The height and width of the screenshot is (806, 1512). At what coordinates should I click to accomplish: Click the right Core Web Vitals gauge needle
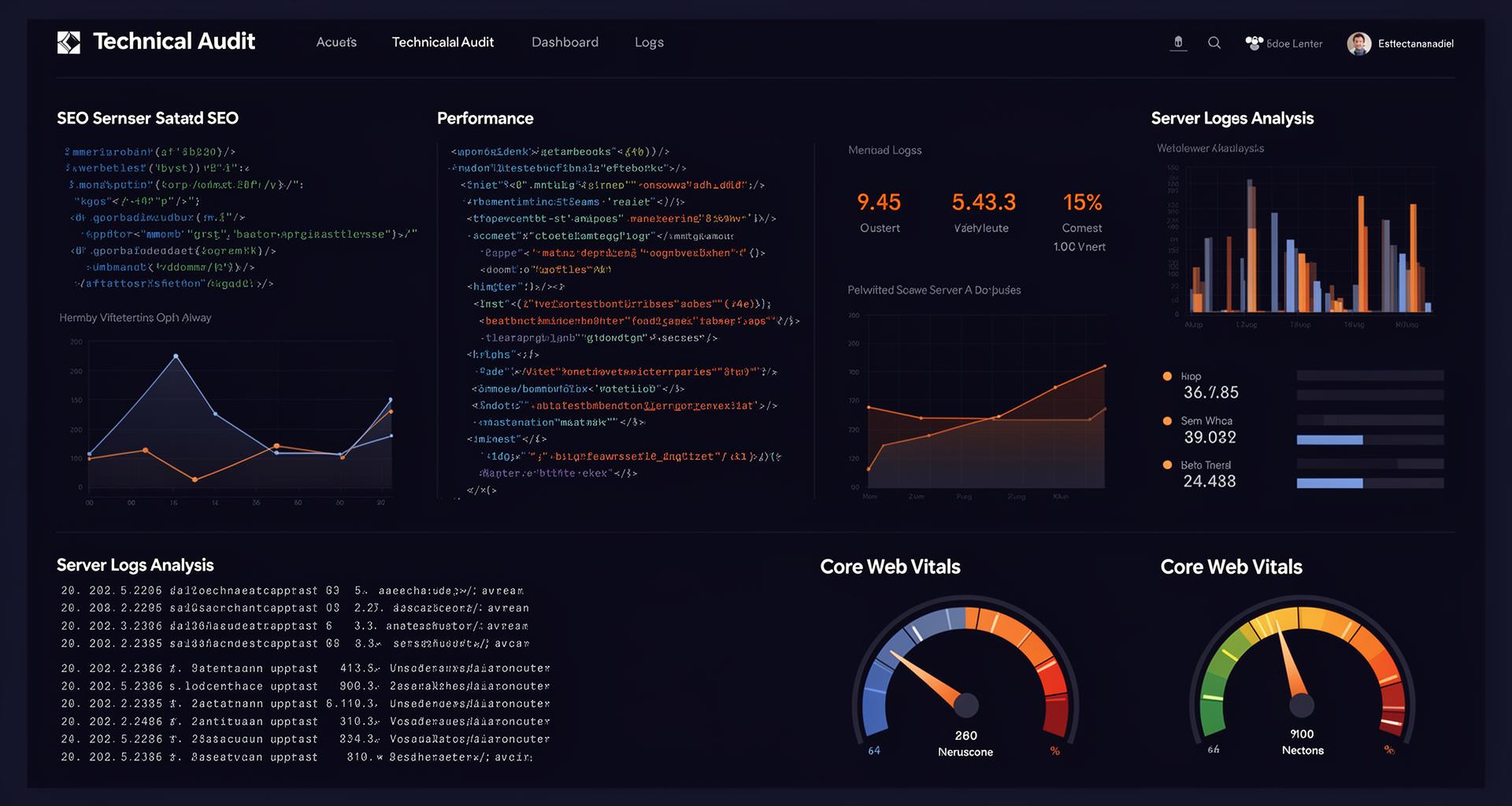pyautogui.click(x=1291, y=661)
